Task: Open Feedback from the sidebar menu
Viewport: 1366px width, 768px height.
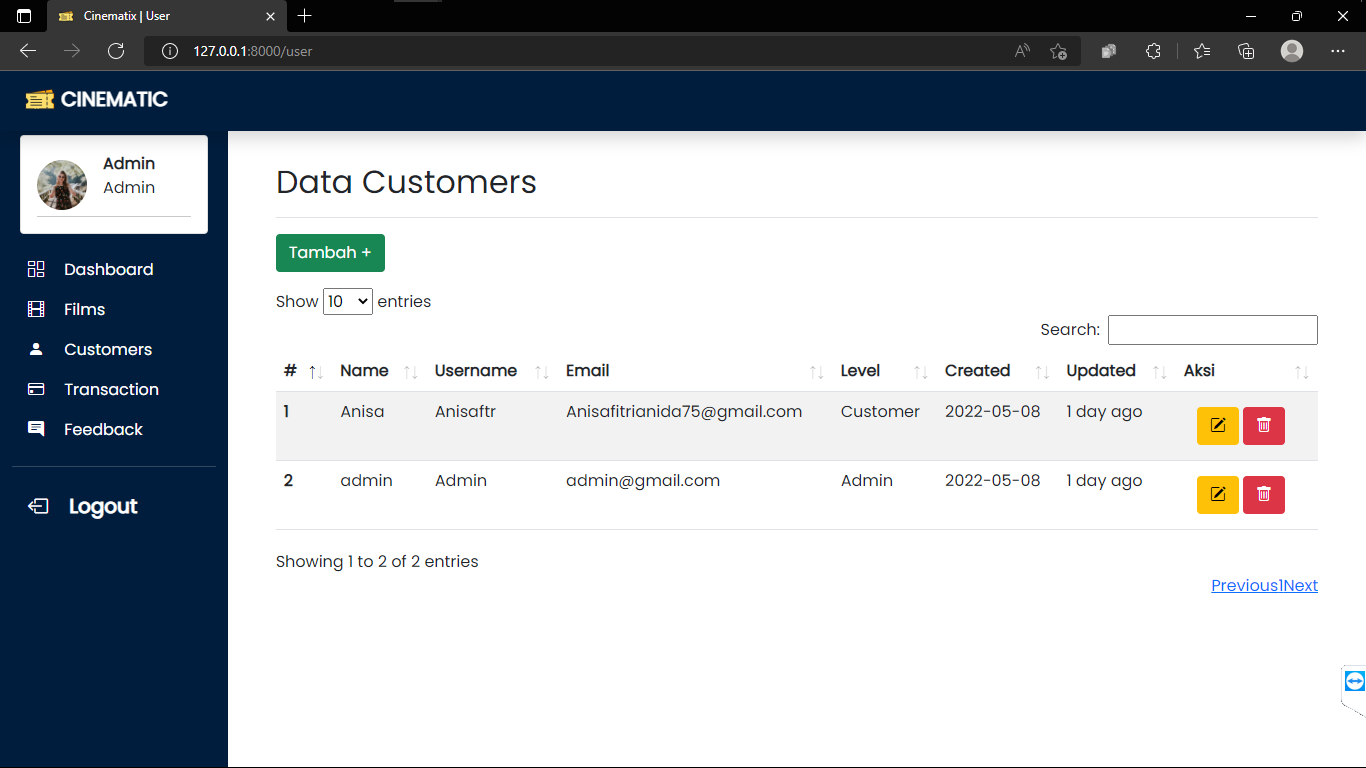Action: click(103, 429)
